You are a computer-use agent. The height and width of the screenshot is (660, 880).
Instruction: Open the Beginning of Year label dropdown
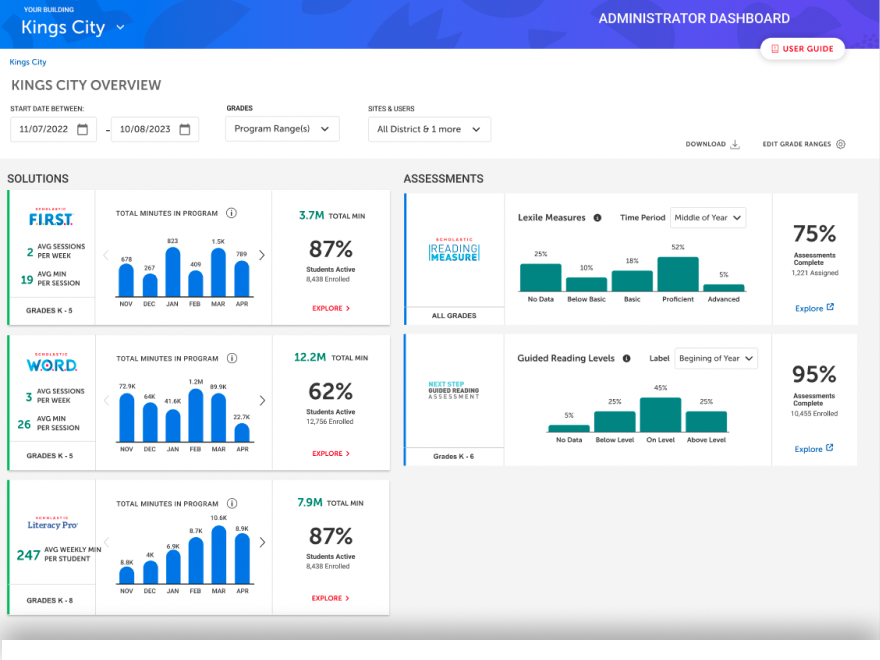(716, 358)
